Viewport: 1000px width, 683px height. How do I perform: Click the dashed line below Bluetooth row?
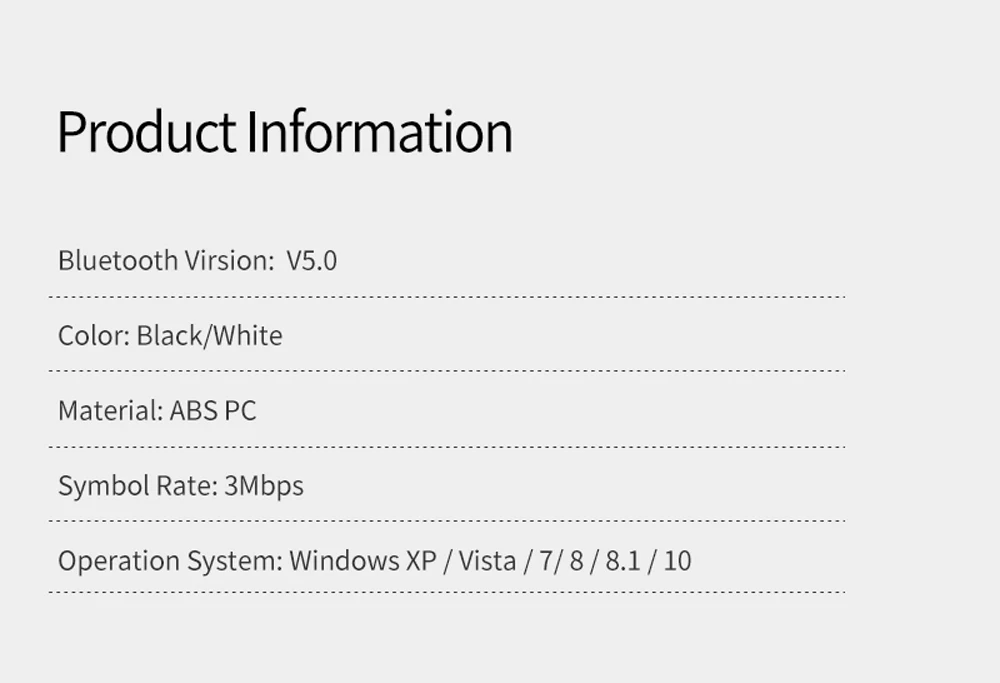(446, 297)
